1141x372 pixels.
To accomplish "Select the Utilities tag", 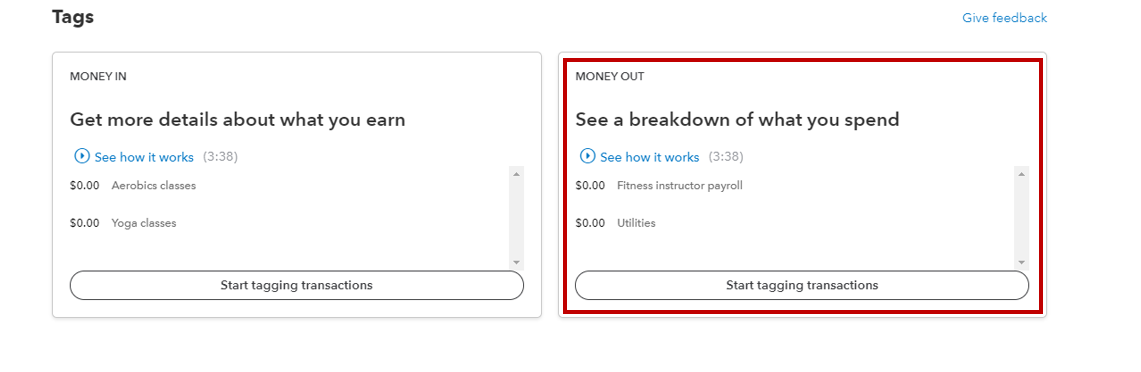I will point(636,223).
